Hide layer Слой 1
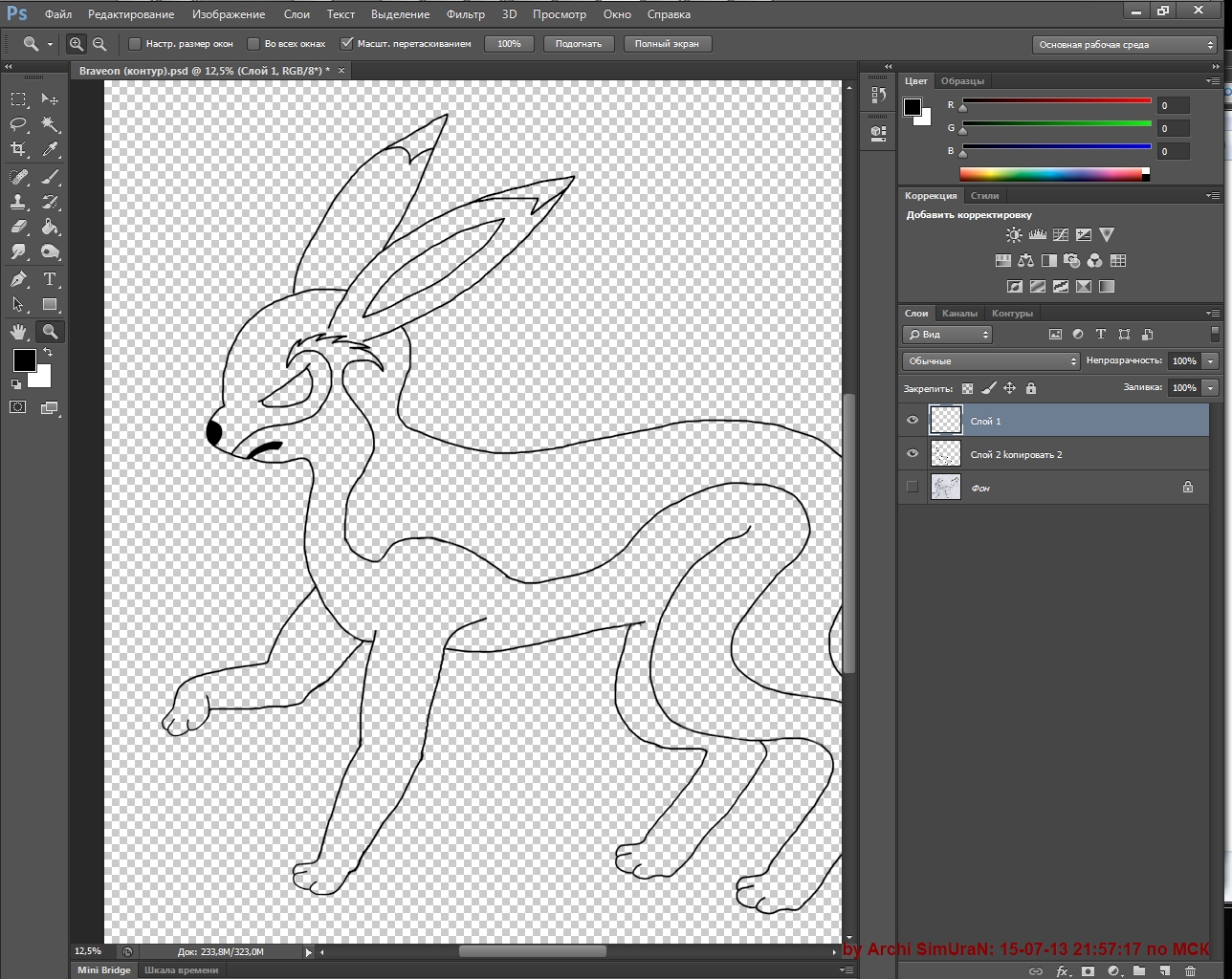The image size is (1232, 979). pyautogui.click(x=912, y=421)
